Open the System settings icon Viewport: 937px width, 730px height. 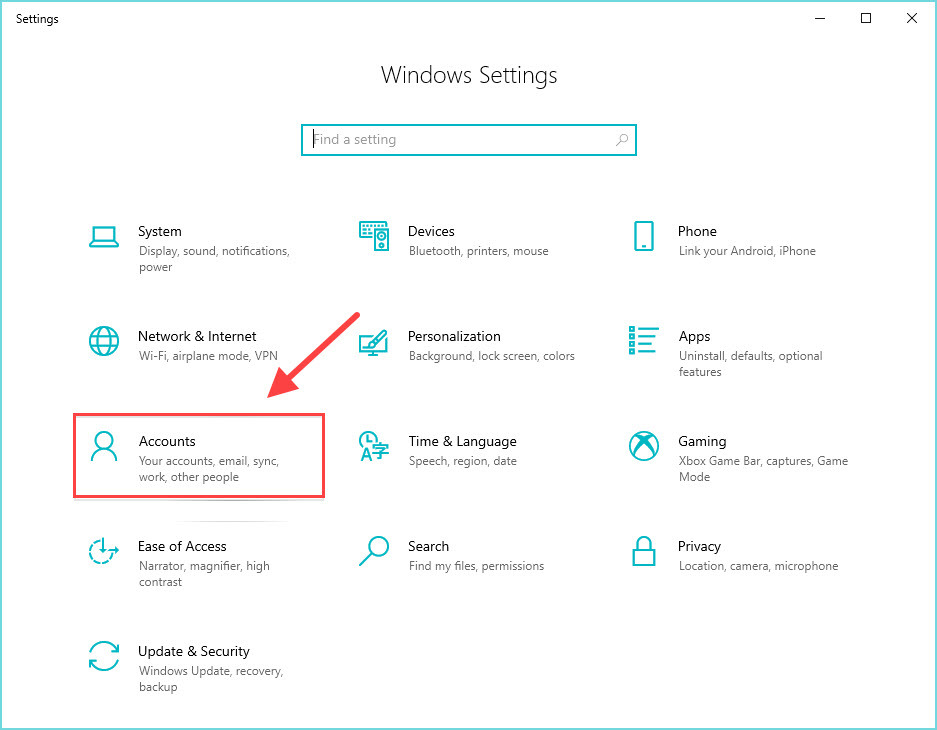(104, 236)
